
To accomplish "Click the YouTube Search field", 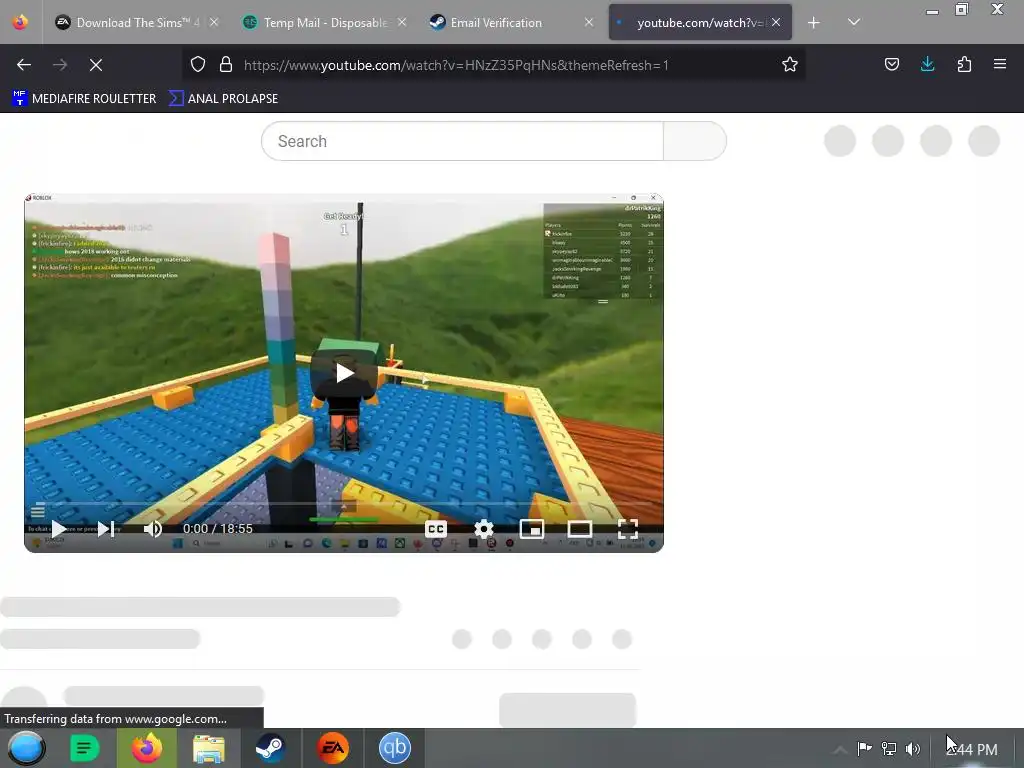I will (462, 141).
